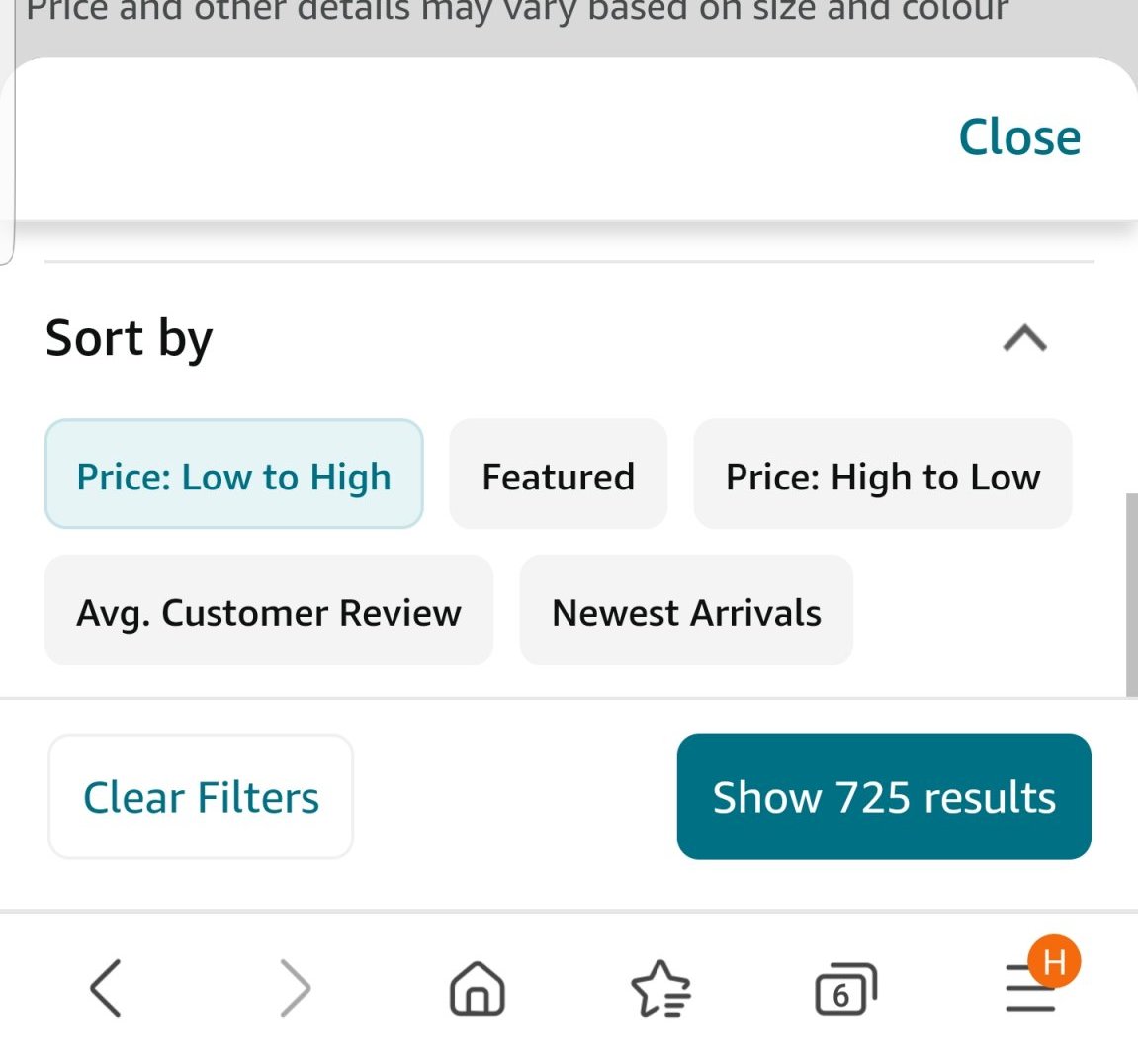Tap the orange H profile badge
This screenshot has height=1064, width=1138.
click(x=1054, y=961)
